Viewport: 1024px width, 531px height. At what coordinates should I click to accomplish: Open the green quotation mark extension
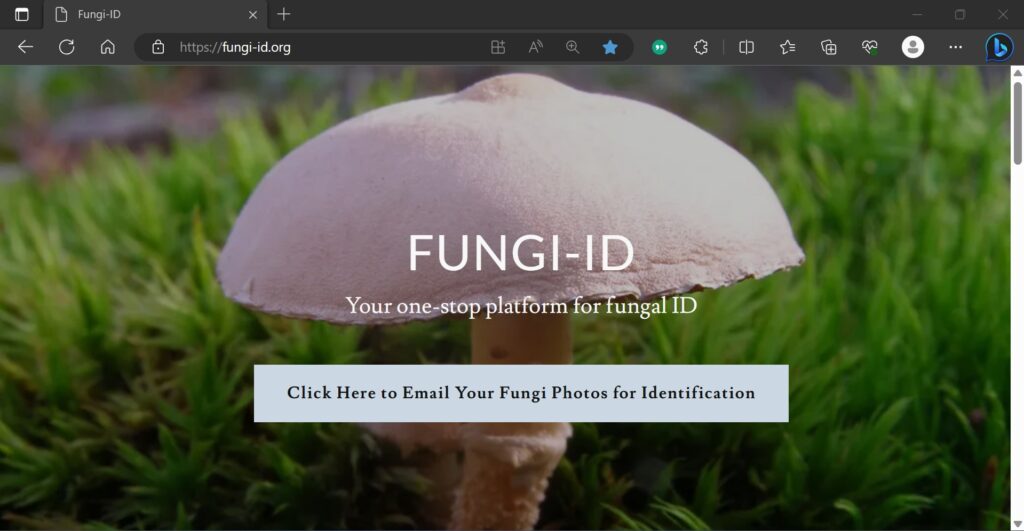(660, 47)
